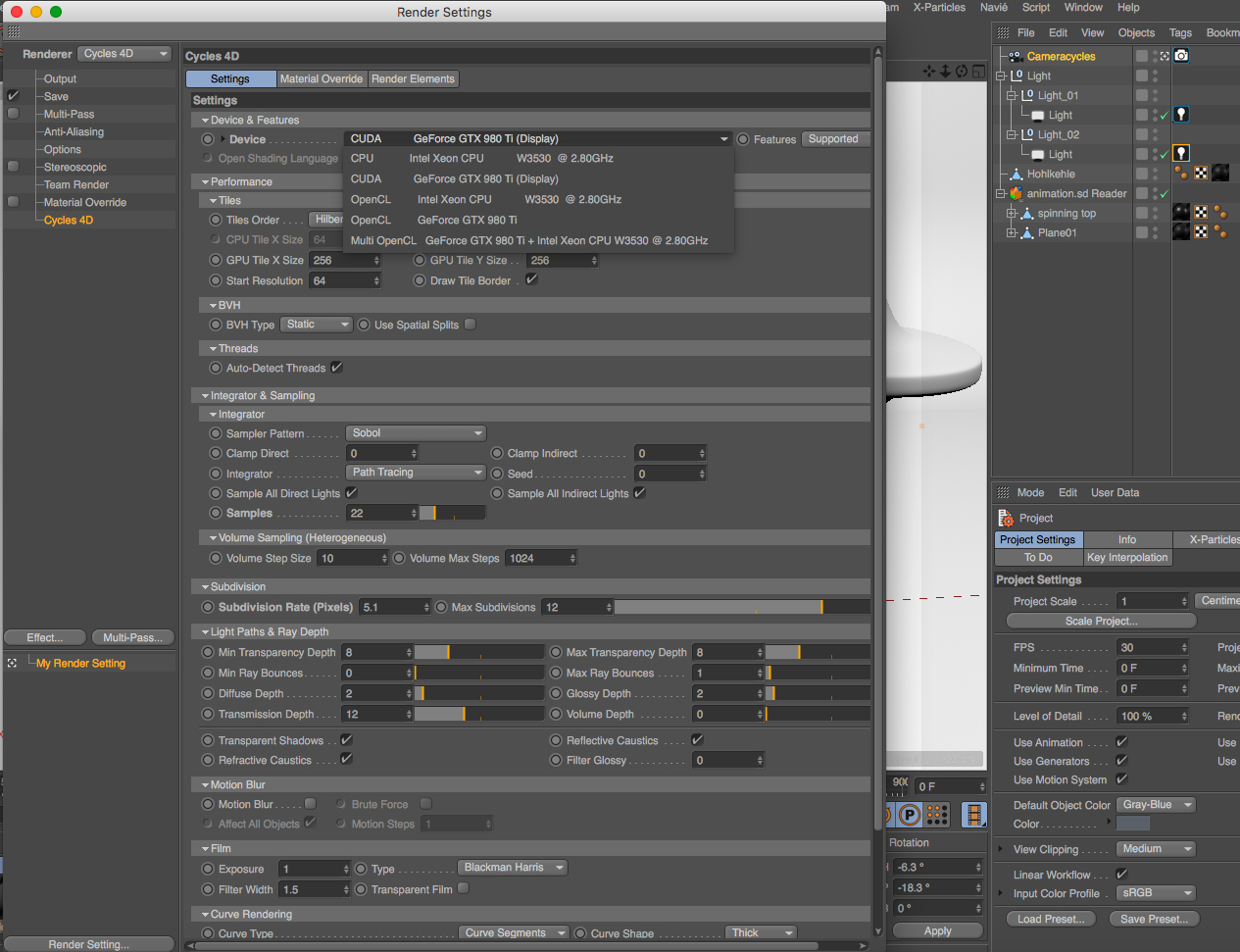Toggle Transparent Shadows checkbox
This screenshot has height=952, width=1240.
(346, 740)
